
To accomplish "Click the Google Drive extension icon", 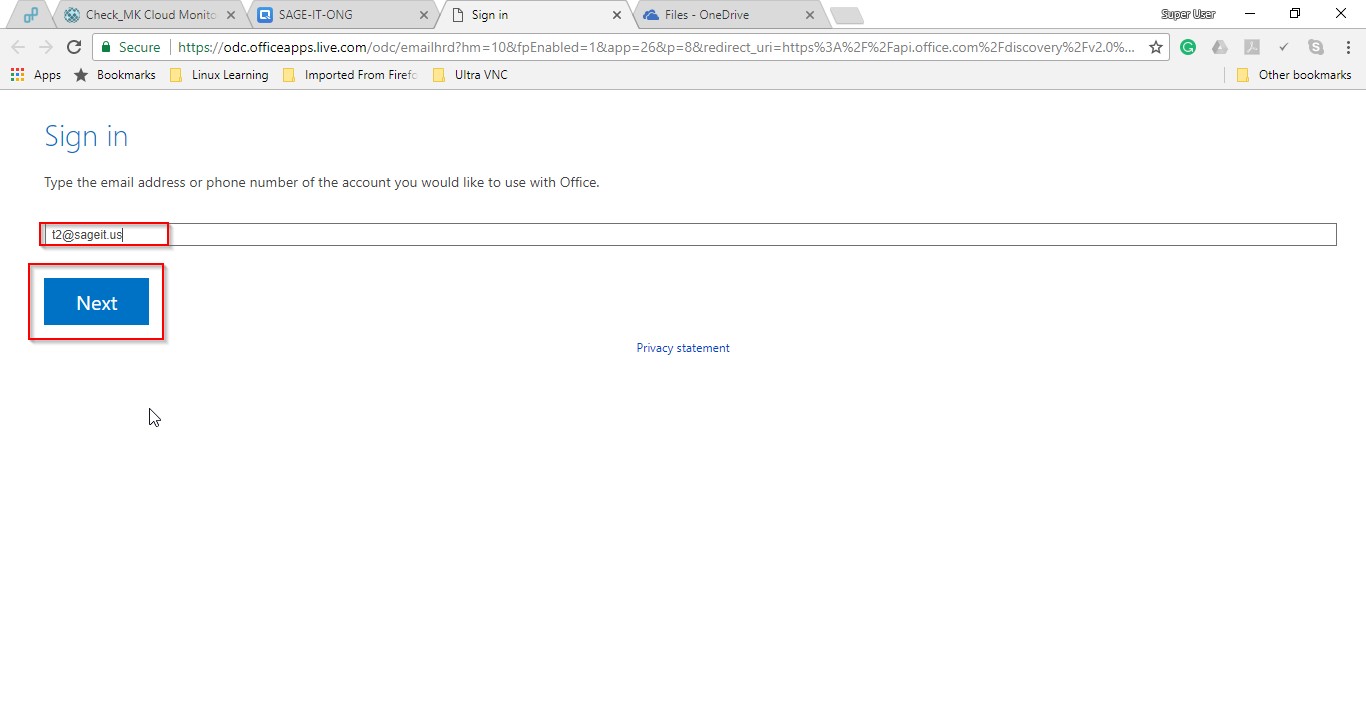I will click(1219, 47).
